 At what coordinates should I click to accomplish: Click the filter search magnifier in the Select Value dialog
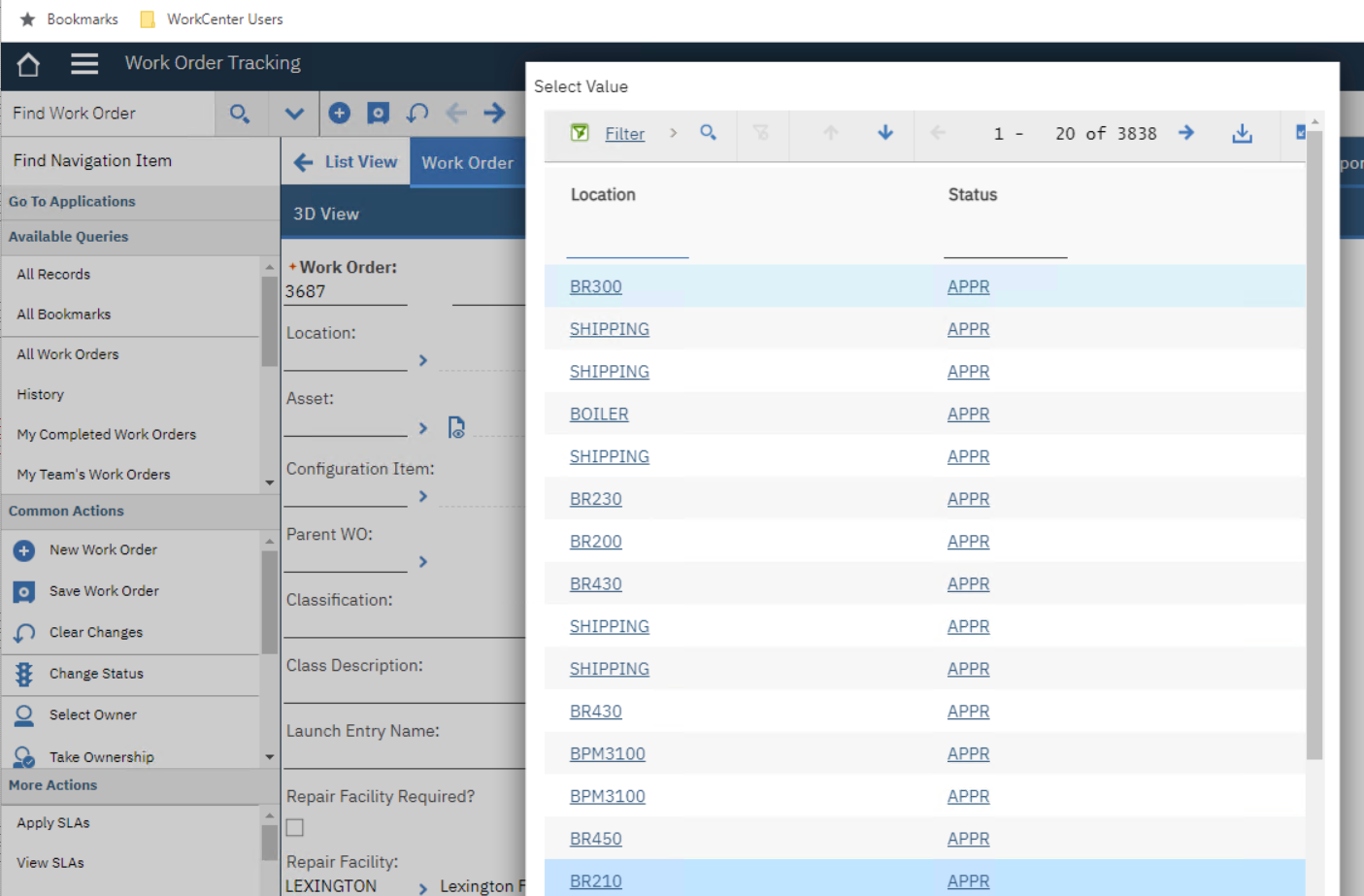(x=709, y=133)
